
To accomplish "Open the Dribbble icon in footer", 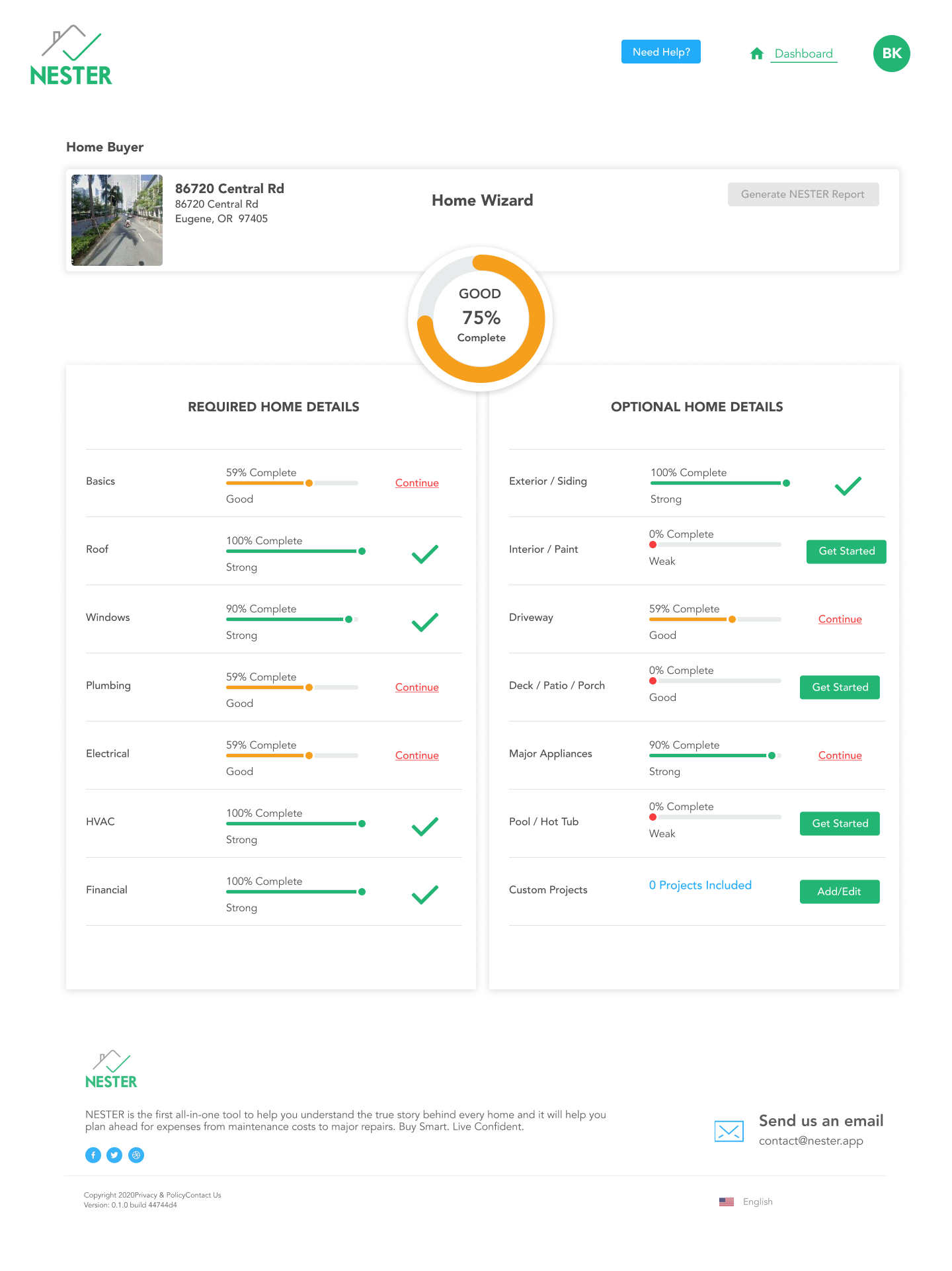I will 136,1155.
